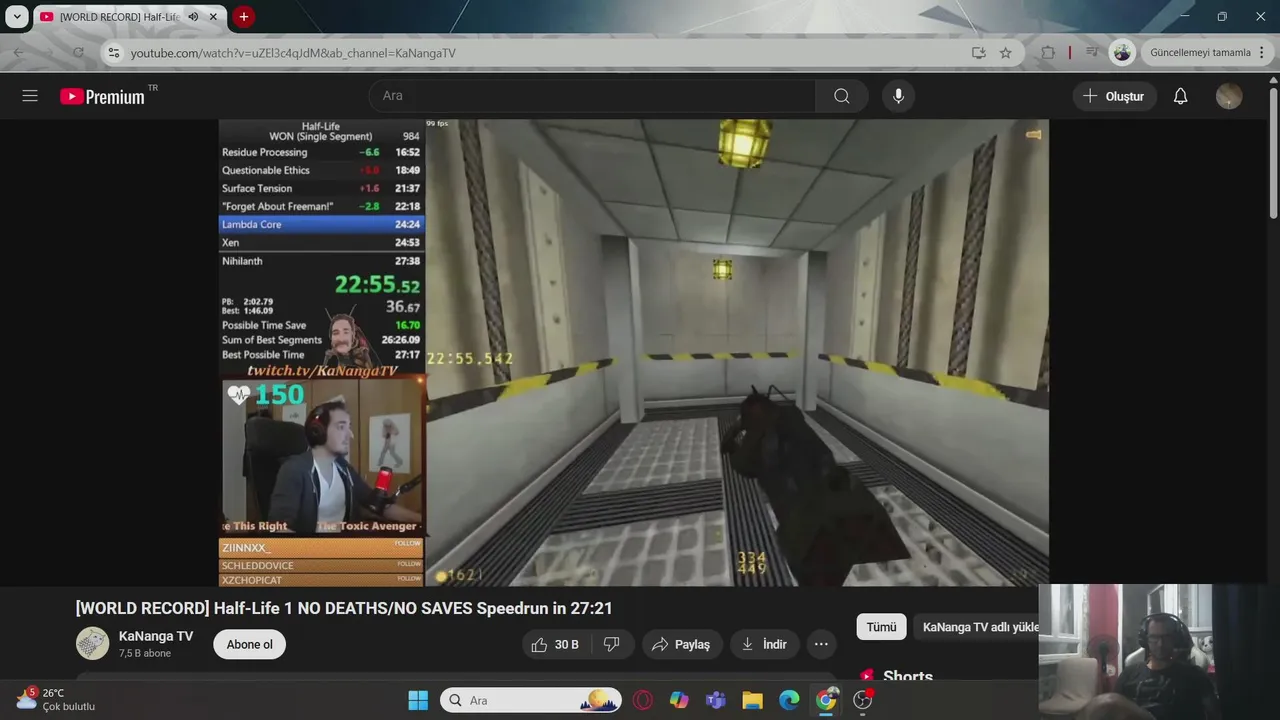Open Chrome profile avatar
This screenshot has height=720, width=1280.
[x=1123, y=53]
